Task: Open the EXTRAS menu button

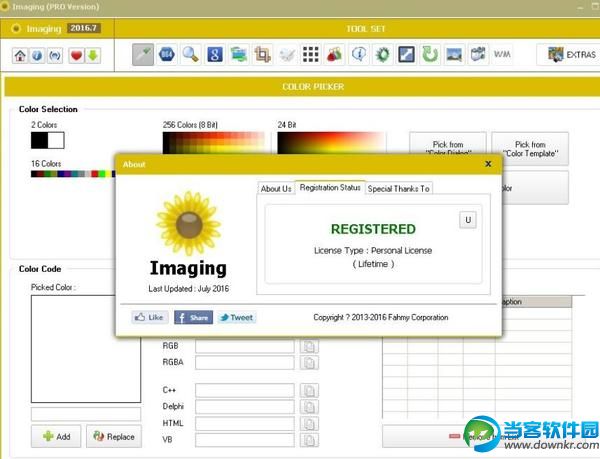Action: click(569, 55)
